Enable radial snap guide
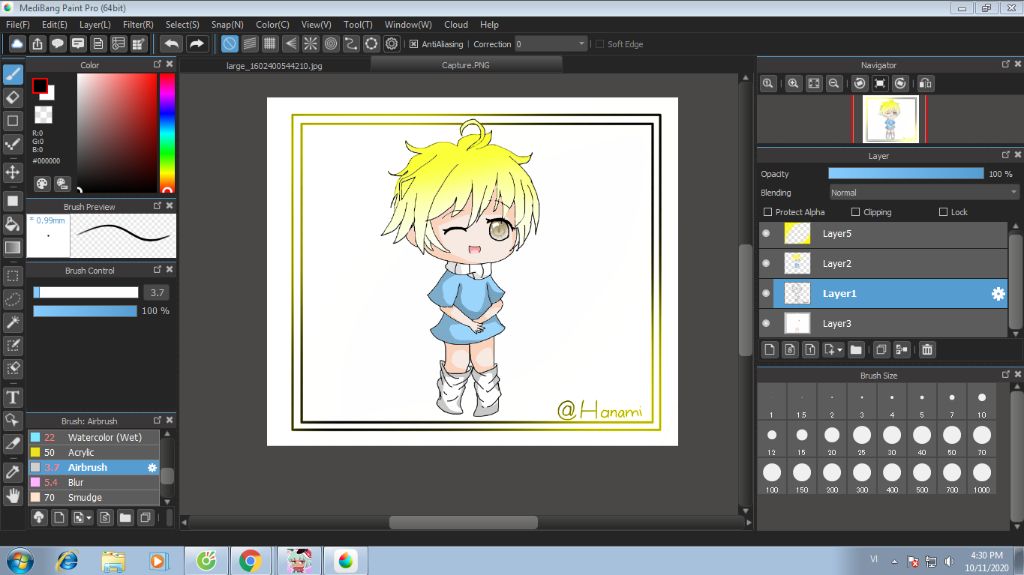1024x575 pixels. 310,44
